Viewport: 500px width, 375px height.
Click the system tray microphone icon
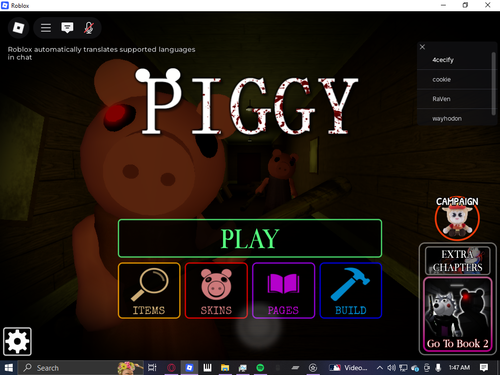point(438,368)
